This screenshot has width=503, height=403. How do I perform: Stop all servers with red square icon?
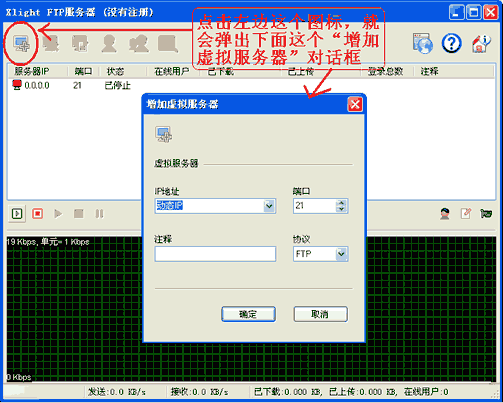click(x=37, y=213)
